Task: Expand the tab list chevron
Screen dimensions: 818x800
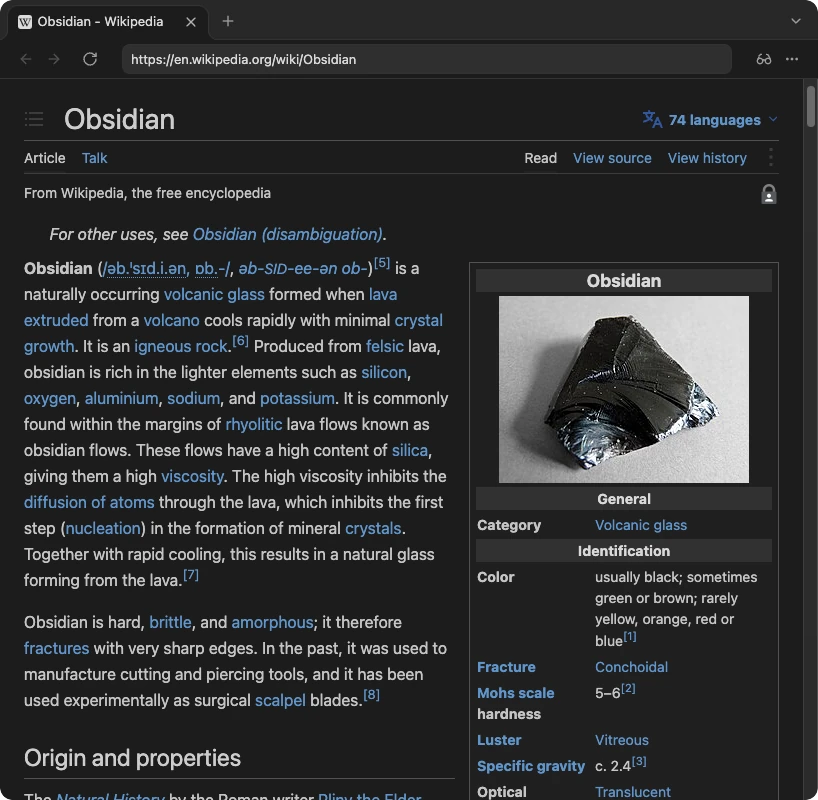Action: point(796,21)
